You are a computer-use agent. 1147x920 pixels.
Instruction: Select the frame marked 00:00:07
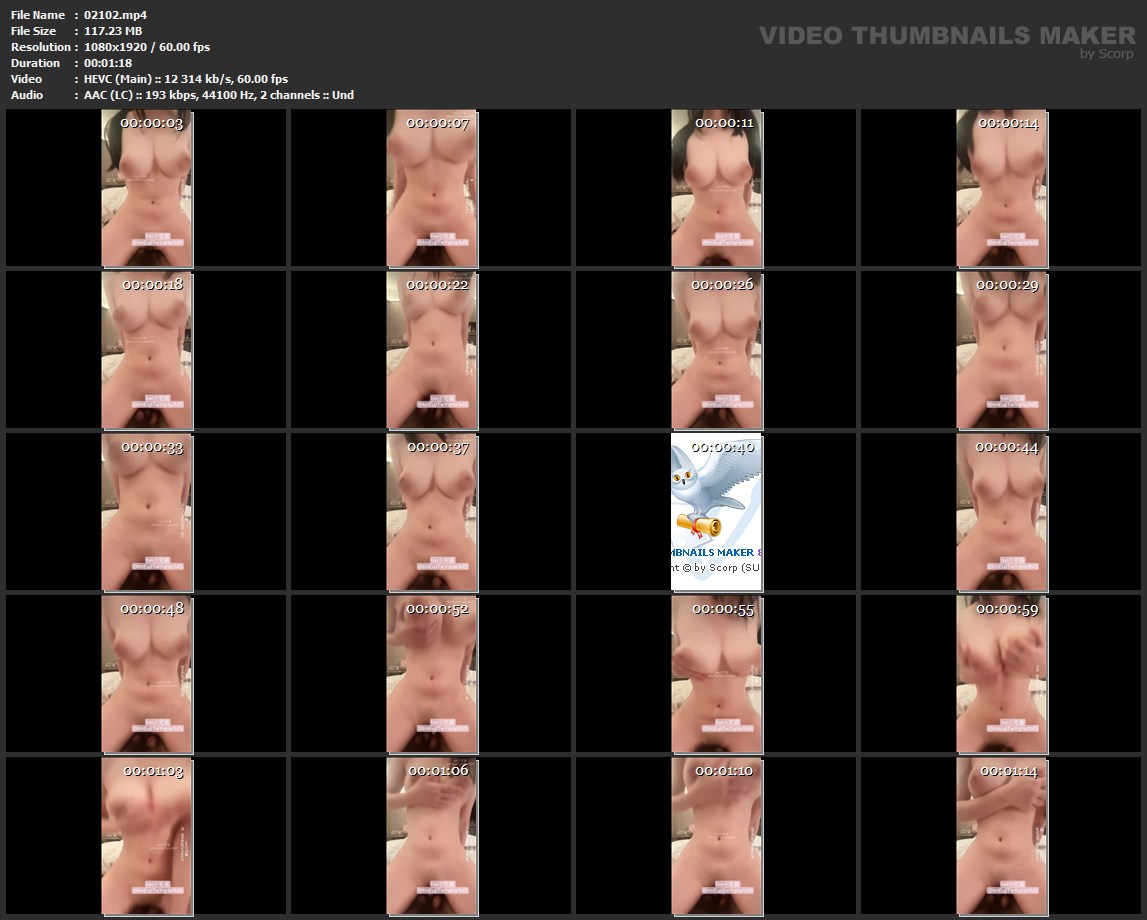pyautogui.click(x=431, y=188)
